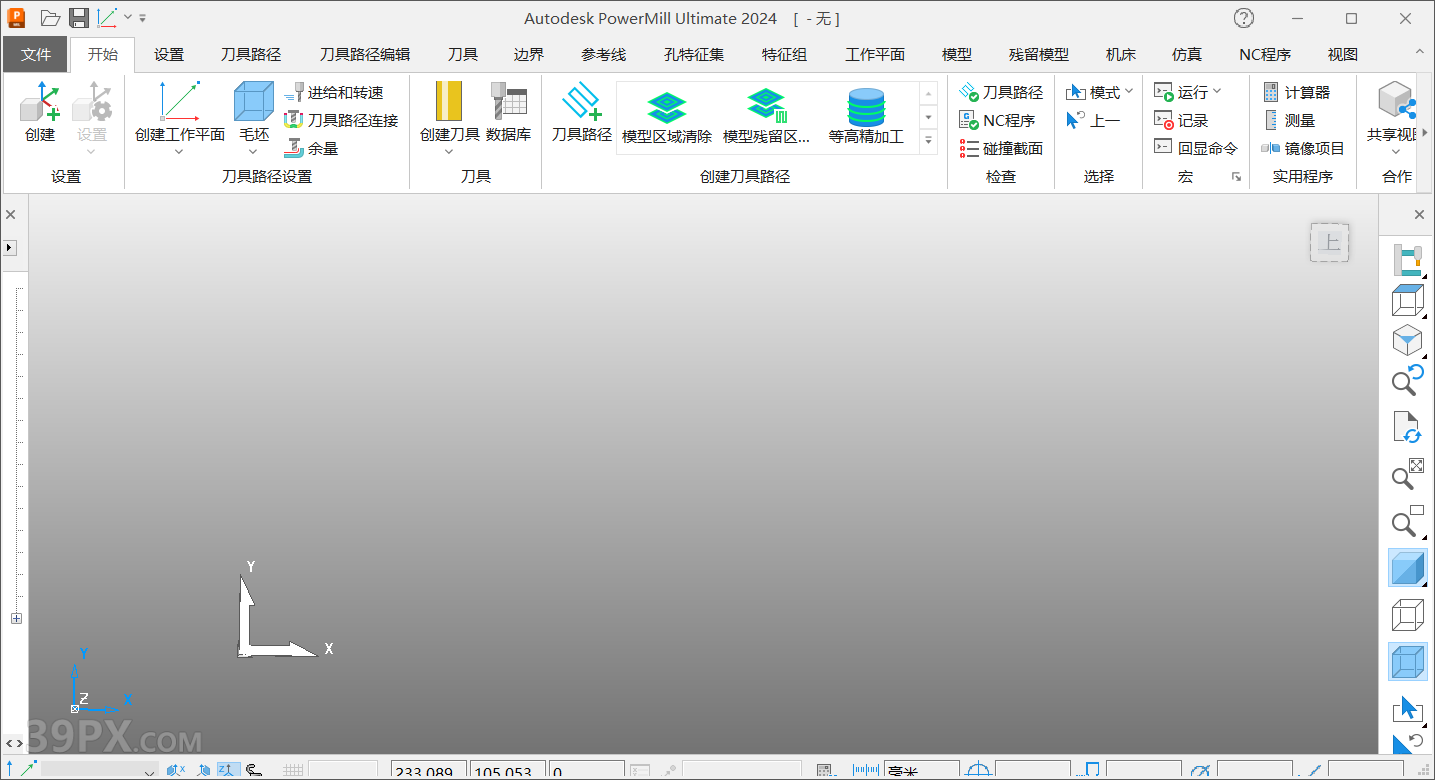This screenshot has height=780, width=1435.
Task: Click the machine tool view icon
Action: (1408, 260)
